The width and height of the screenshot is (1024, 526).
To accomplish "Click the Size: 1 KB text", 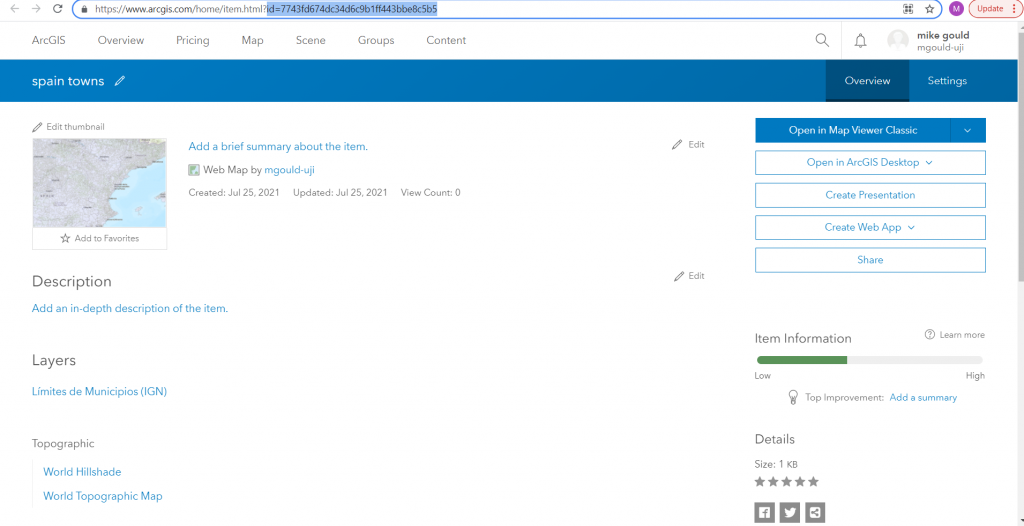I will [x=776, y=465].
